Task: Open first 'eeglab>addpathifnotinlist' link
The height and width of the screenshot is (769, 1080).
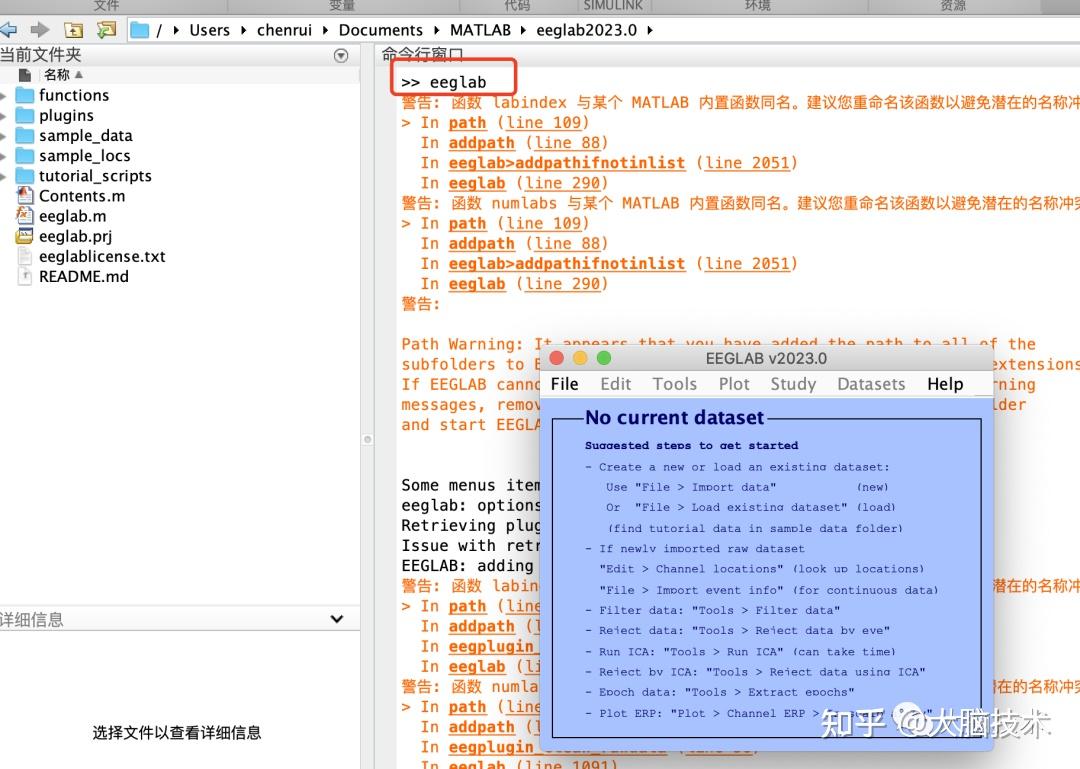Action: point(567,163)
